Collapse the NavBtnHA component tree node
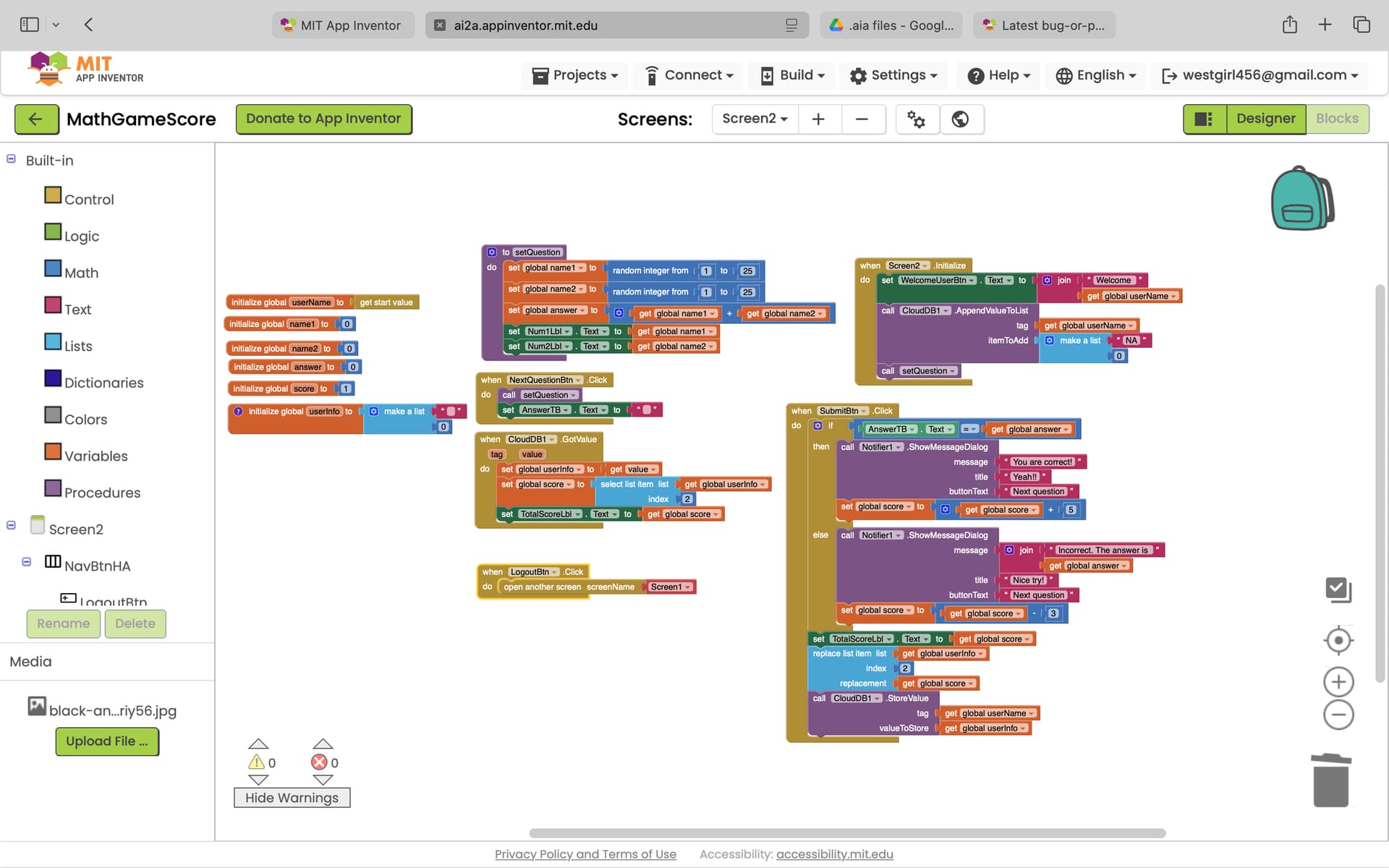This screenshot has width=1389, height=868. click(x=27, y=561)
